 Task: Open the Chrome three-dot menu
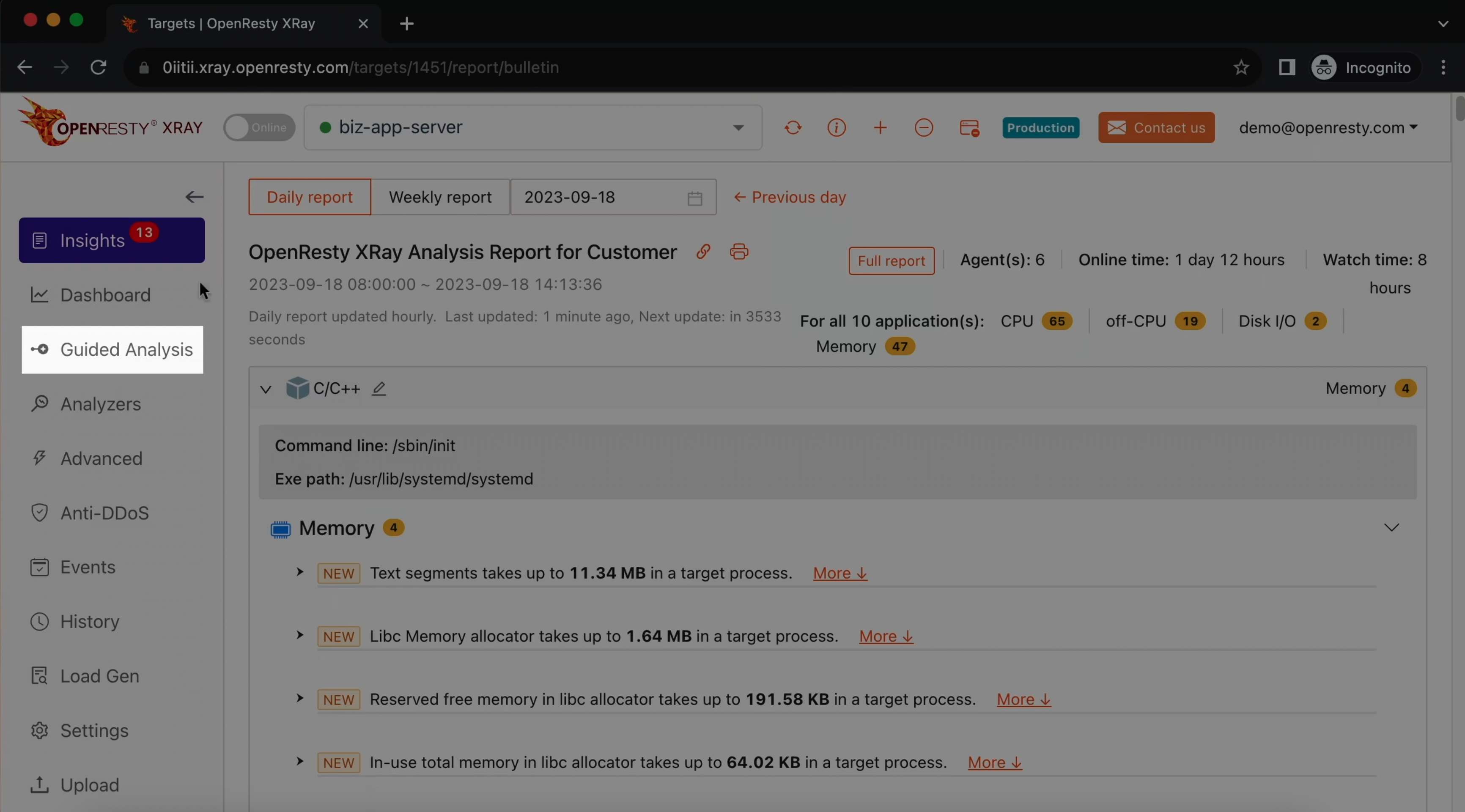pos(1443,68)
